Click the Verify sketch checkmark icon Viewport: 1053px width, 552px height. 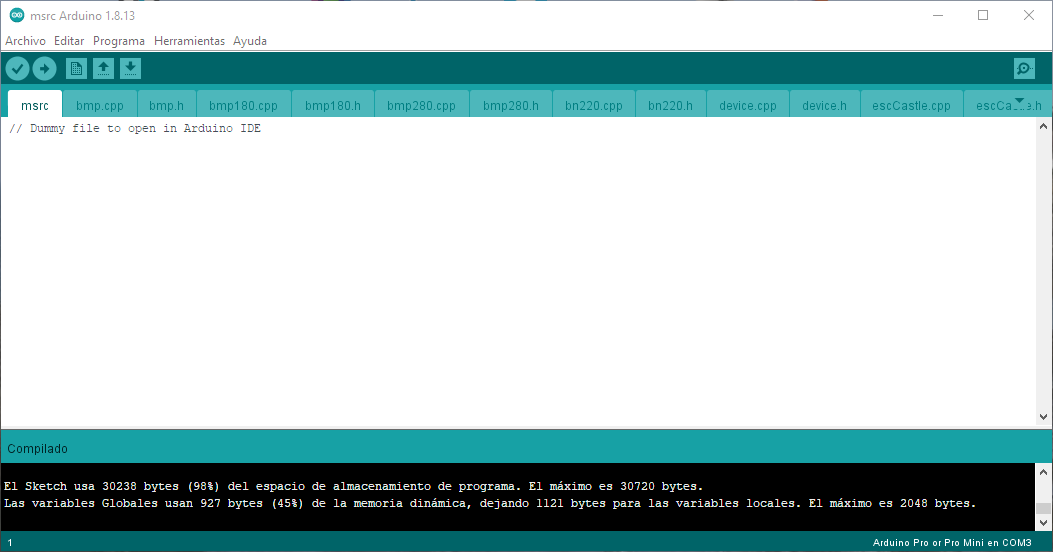[17, 68]
